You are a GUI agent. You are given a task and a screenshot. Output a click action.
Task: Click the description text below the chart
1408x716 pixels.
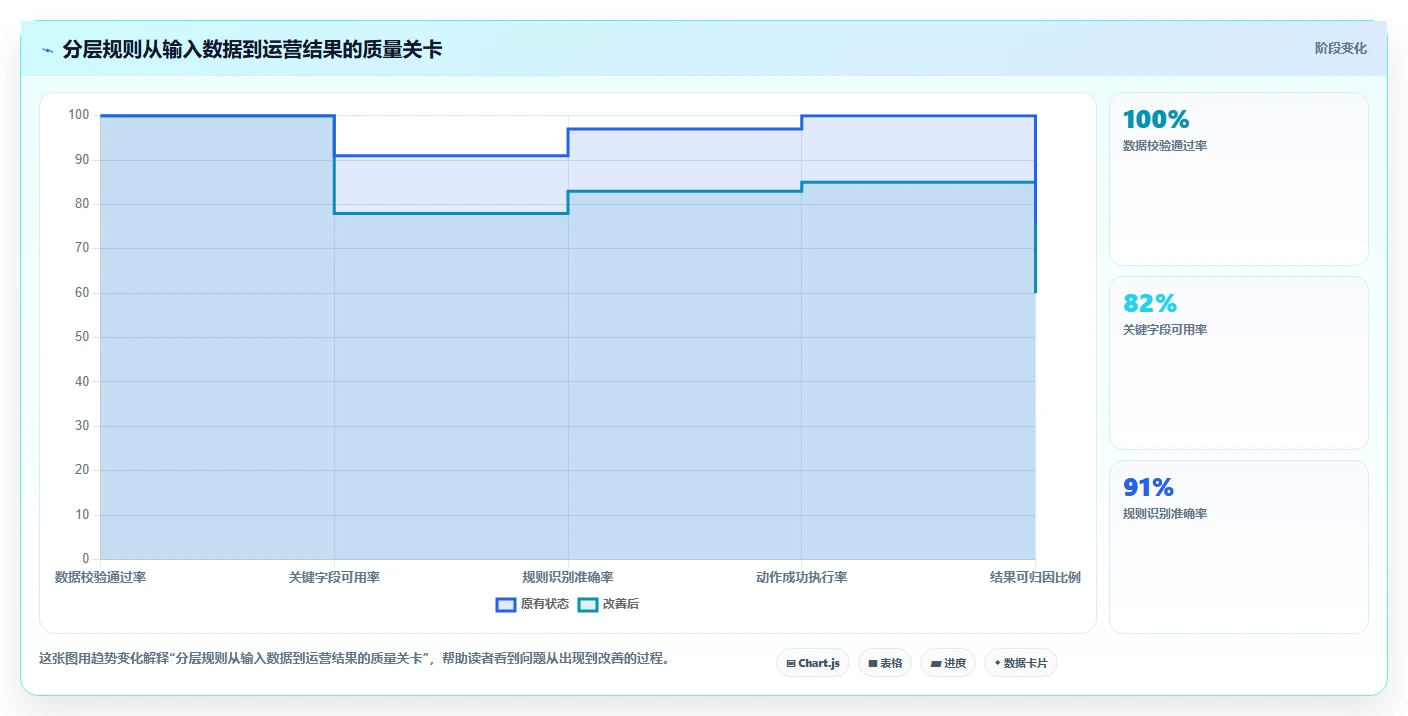354,659
